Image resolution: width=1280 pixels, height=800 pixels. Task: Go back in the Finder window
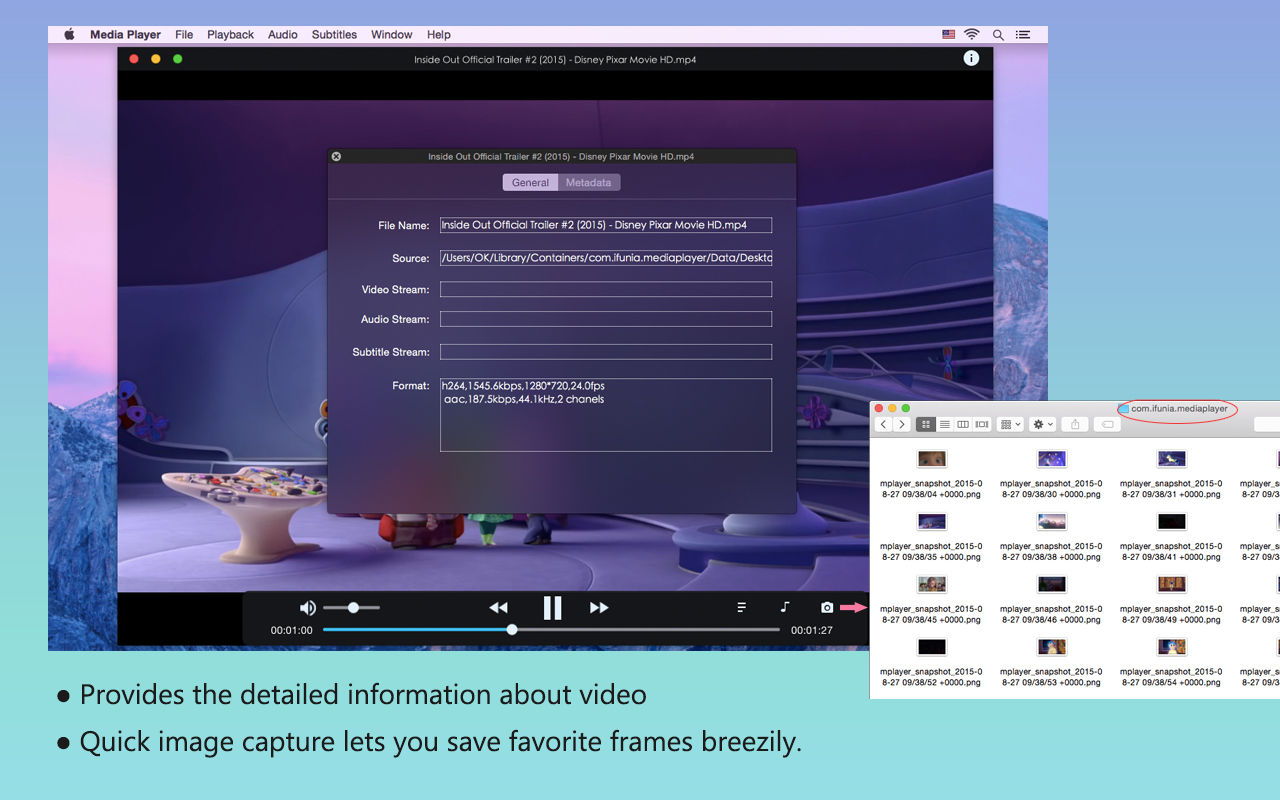click(883, 424)
